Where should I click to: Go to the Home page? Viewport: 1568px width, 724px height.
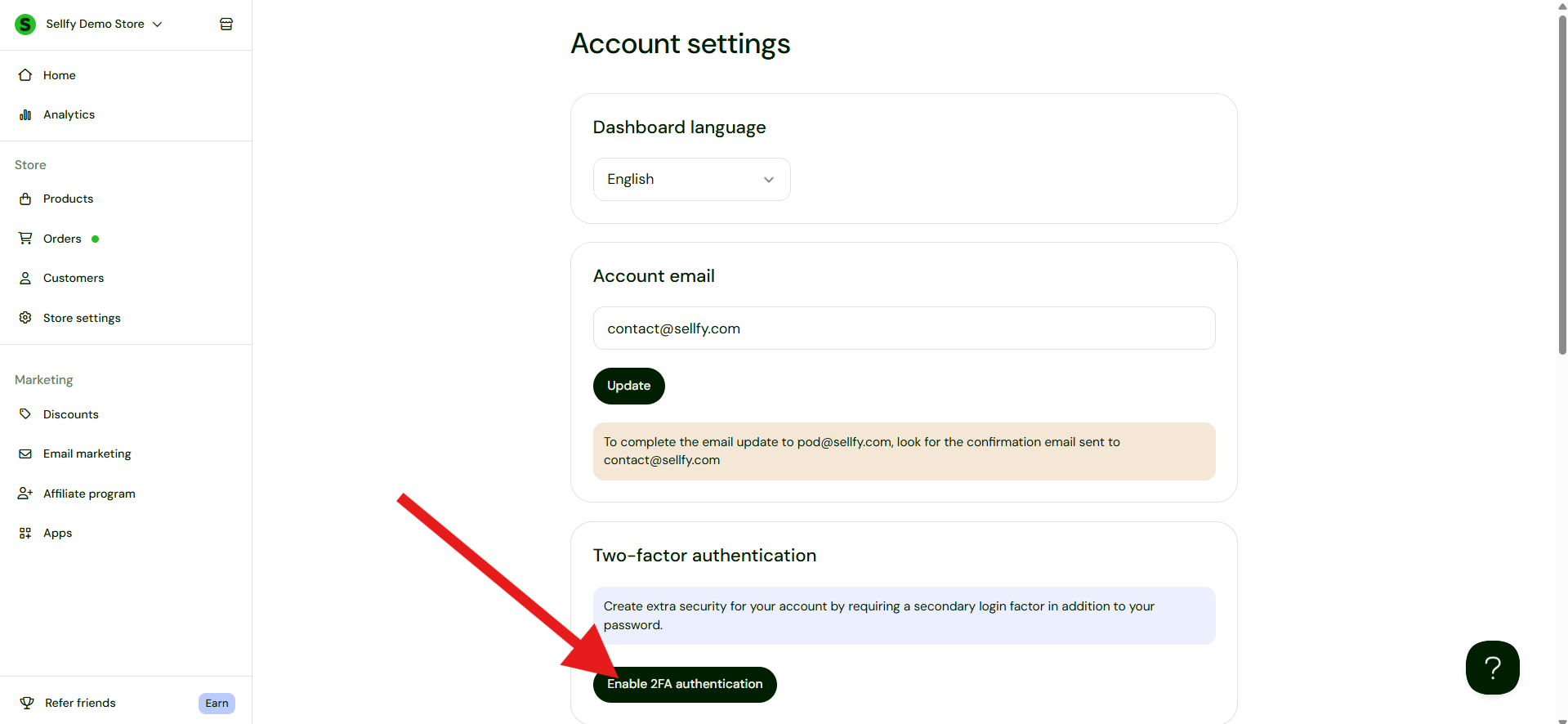60,75
